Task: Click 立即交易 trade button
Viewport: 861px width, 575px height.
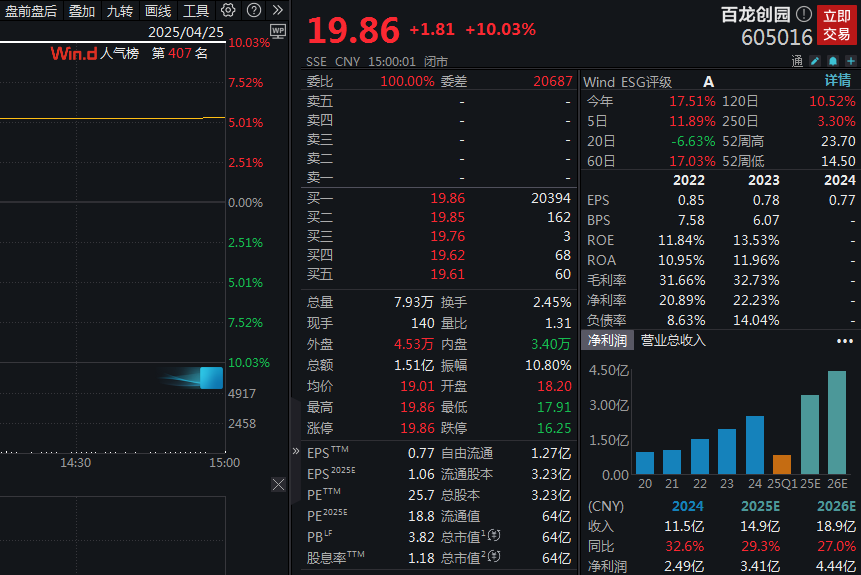Action: (x=836, y=25)
